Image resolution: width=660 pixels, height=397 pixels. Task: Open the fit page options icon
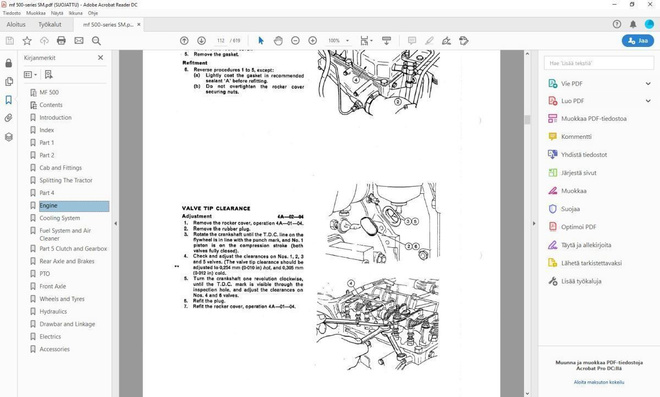pos(366,41)
